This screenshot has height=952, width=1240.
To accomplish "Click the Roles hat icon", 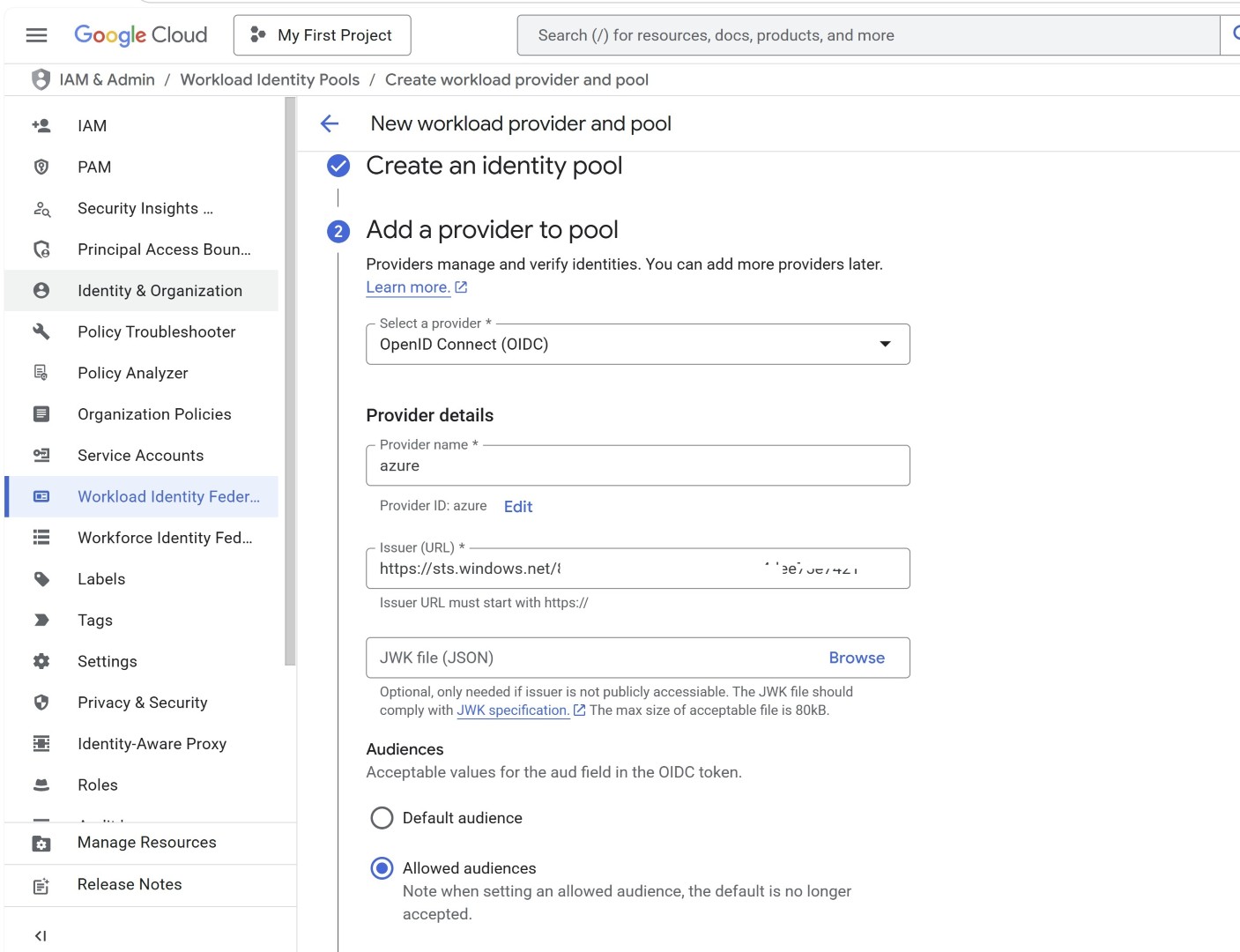I will click(x=41, y=785).
